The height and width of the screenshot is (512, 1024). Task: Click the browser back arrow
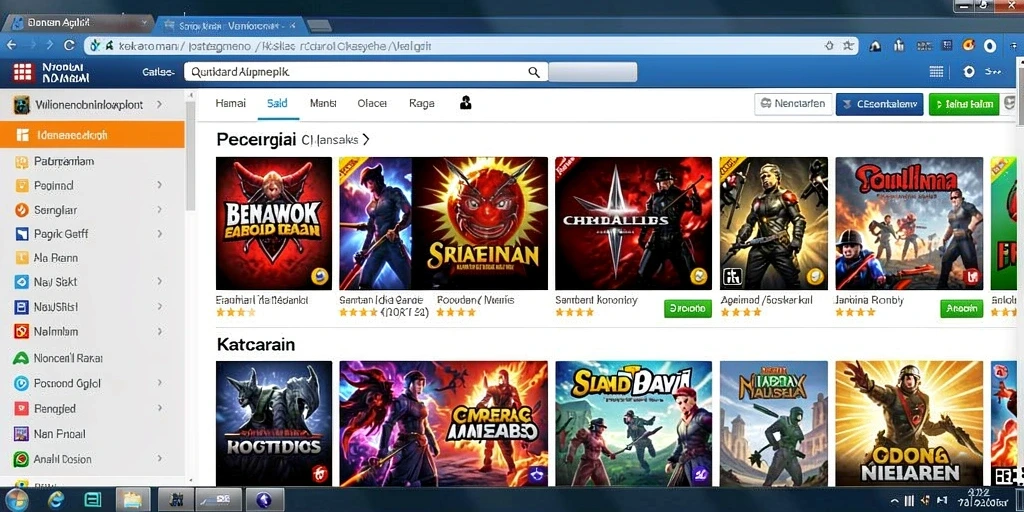(11, 45)
